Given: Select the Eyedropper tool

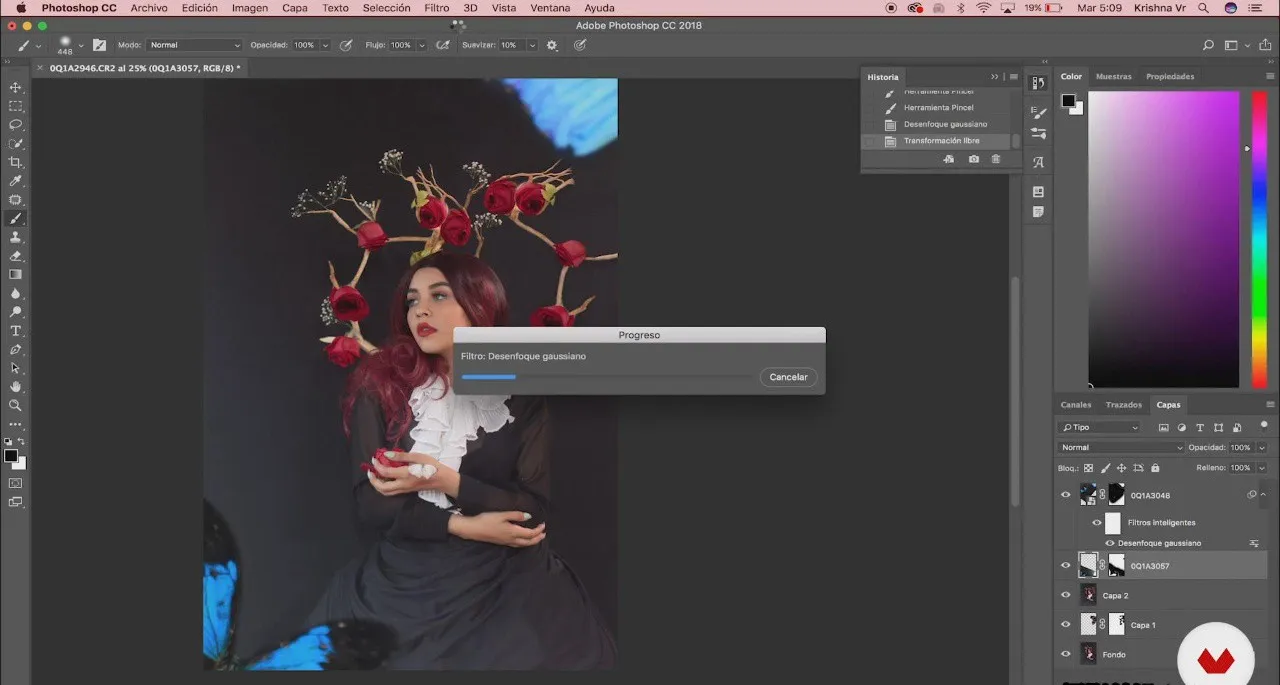Looking at the screenshot, I should coord(15,181).
